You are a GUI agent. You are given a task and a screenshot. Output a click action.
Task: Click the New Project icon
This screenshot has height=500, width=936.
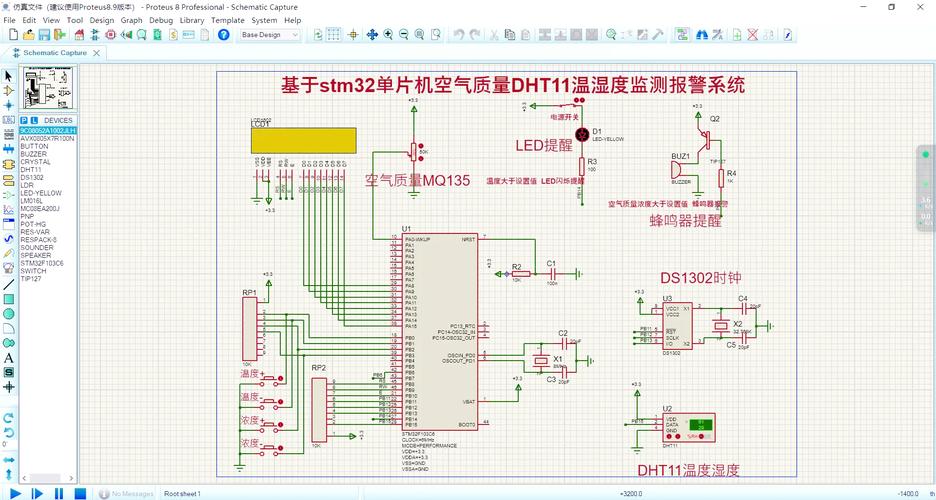(x=12, y=35)
